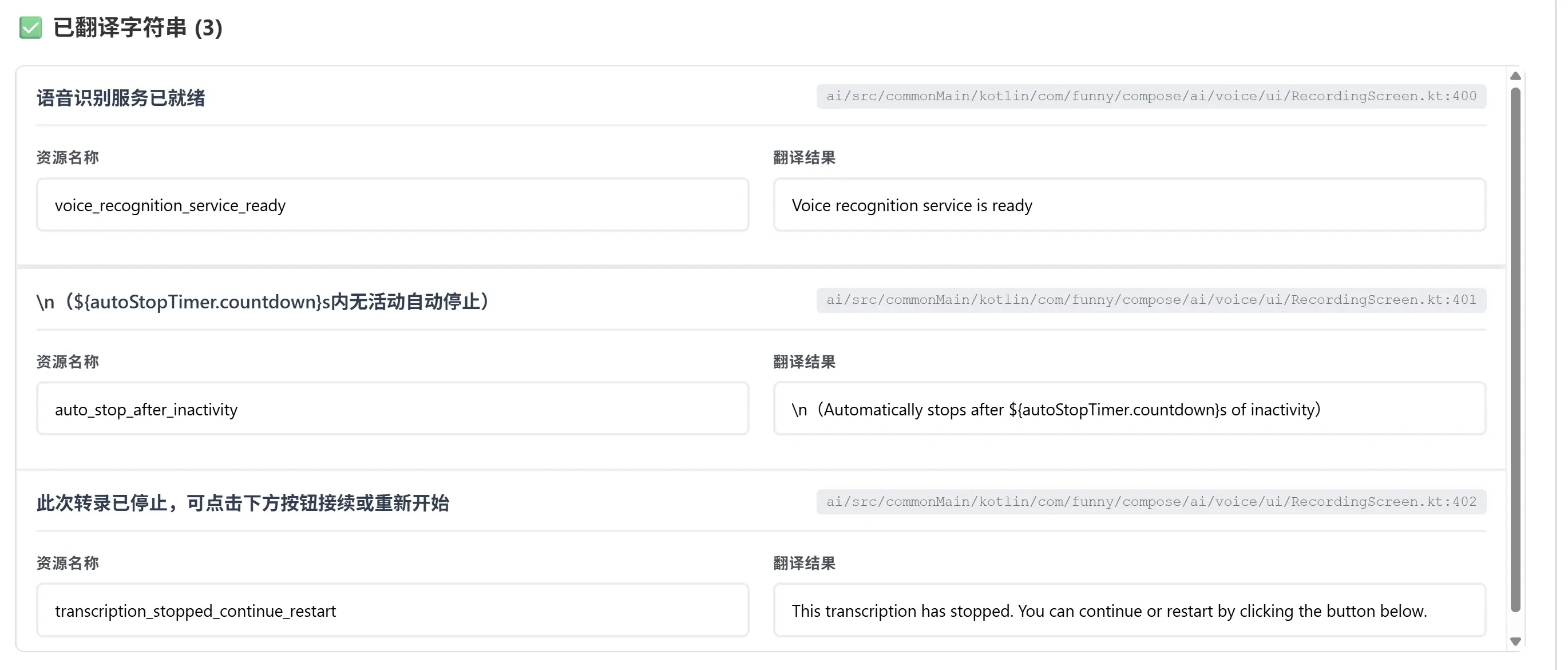
Task: Click the 'Automatically stops after' translation field
Action: click(x=1130, y=409)
